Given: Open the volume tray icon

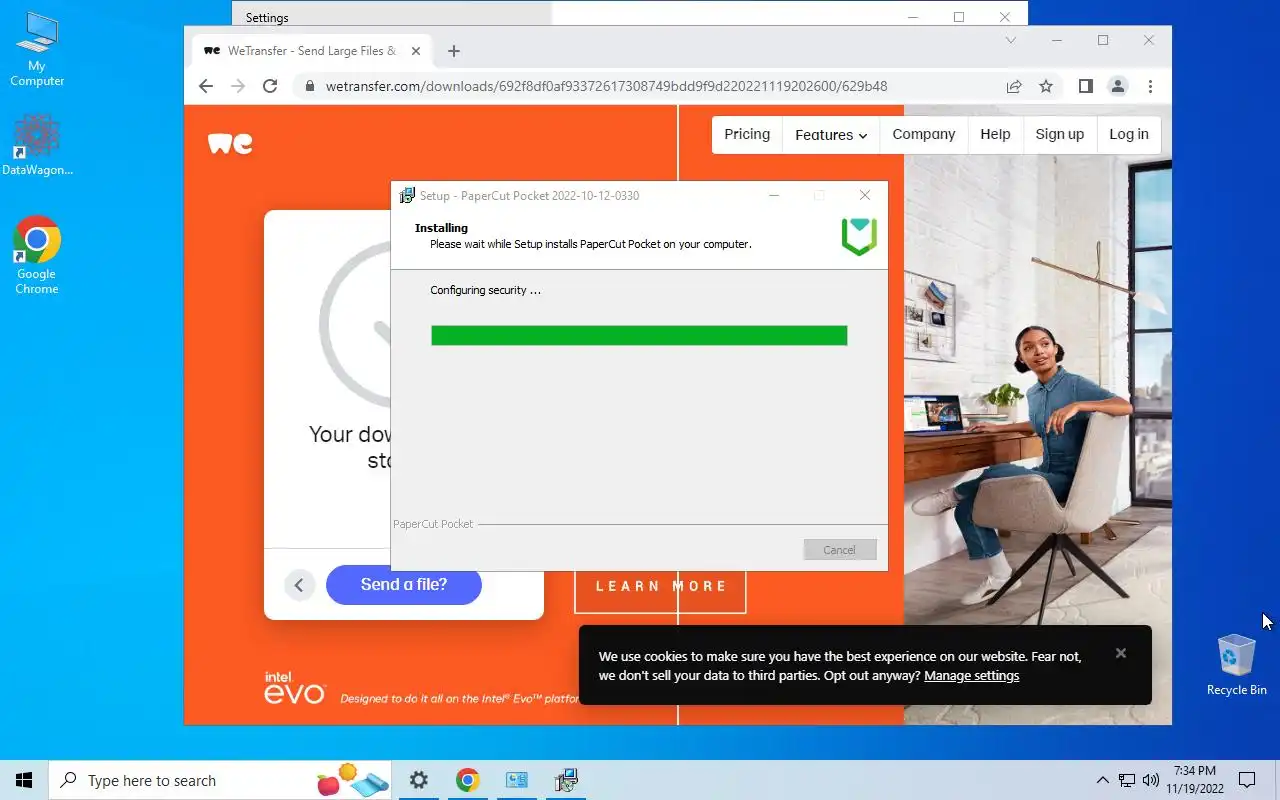Looking at the screenshot, I should pyautogui.click(x=1151, y=780).
